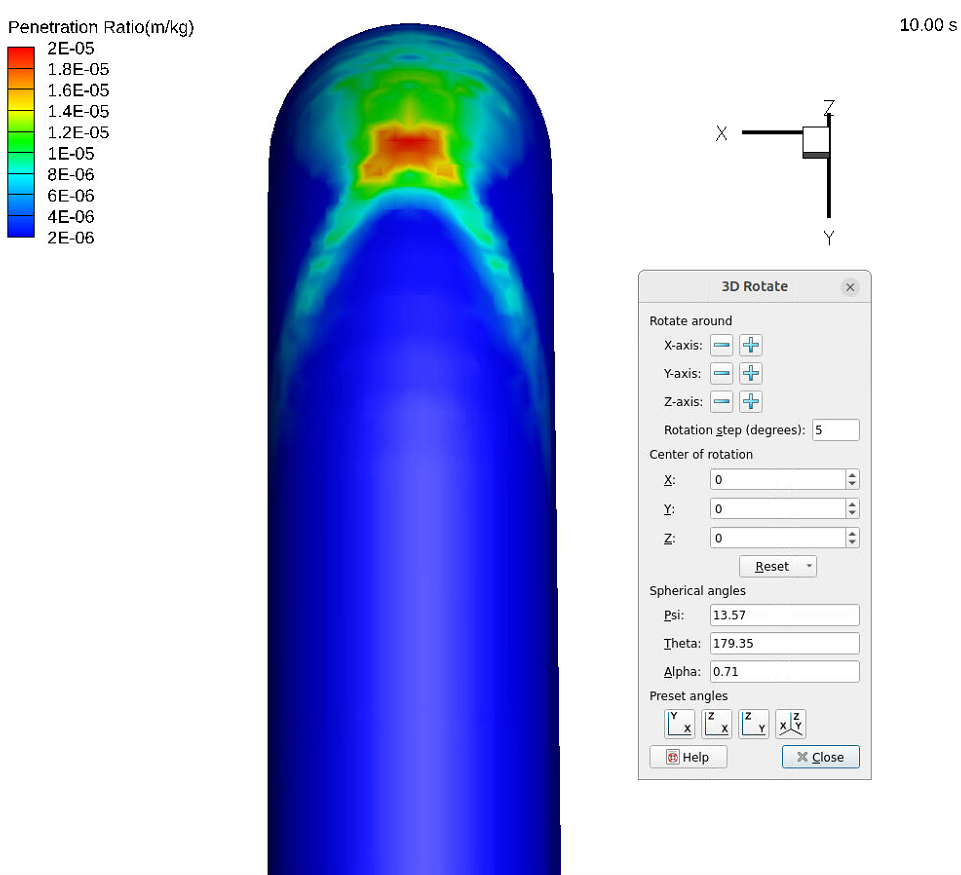
Task: Open the Reset button dropdown arrow
Action: pos(808,567)
